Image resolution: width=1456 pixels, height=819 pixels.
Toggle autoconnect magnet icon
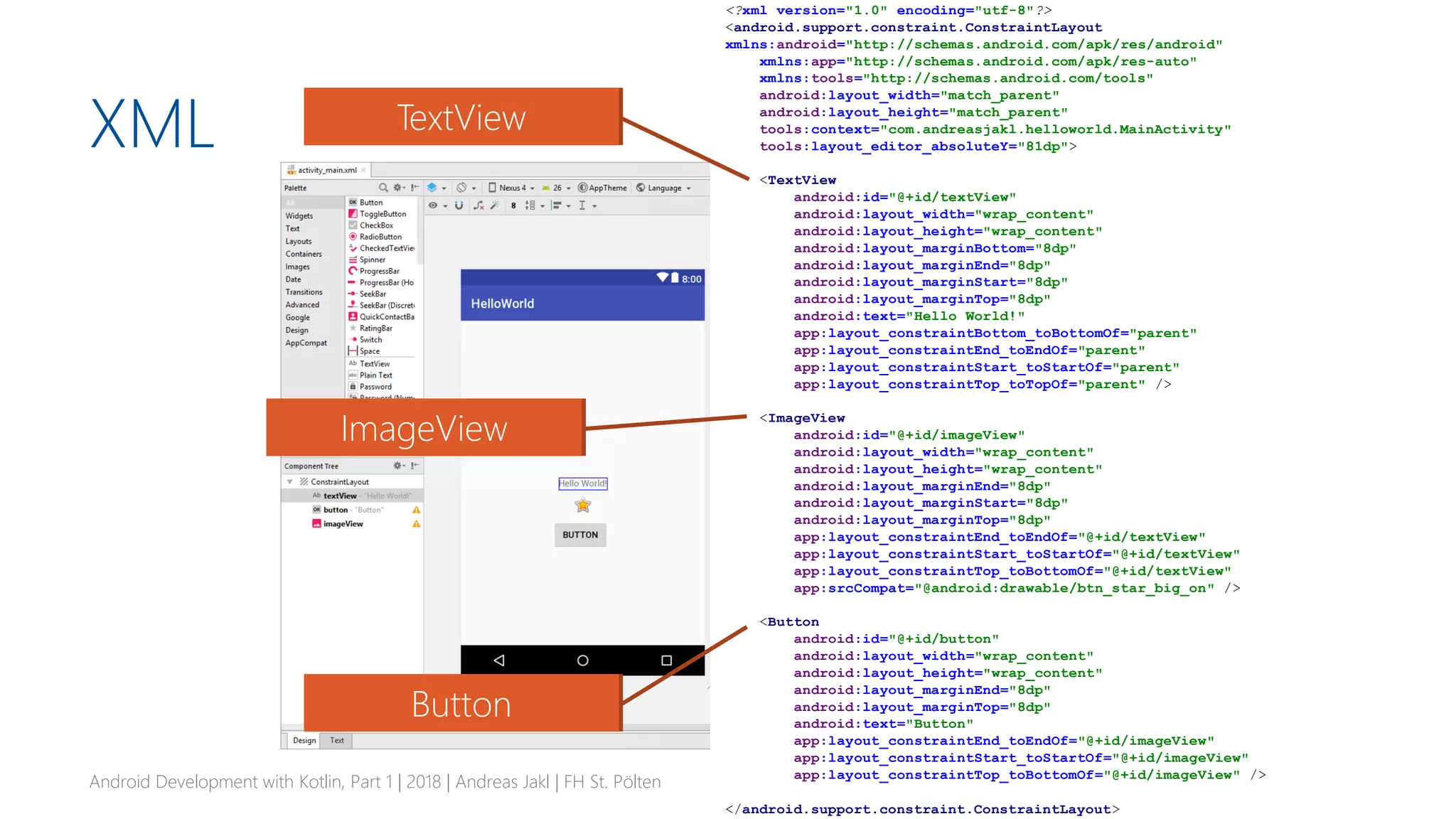point(459,205)
